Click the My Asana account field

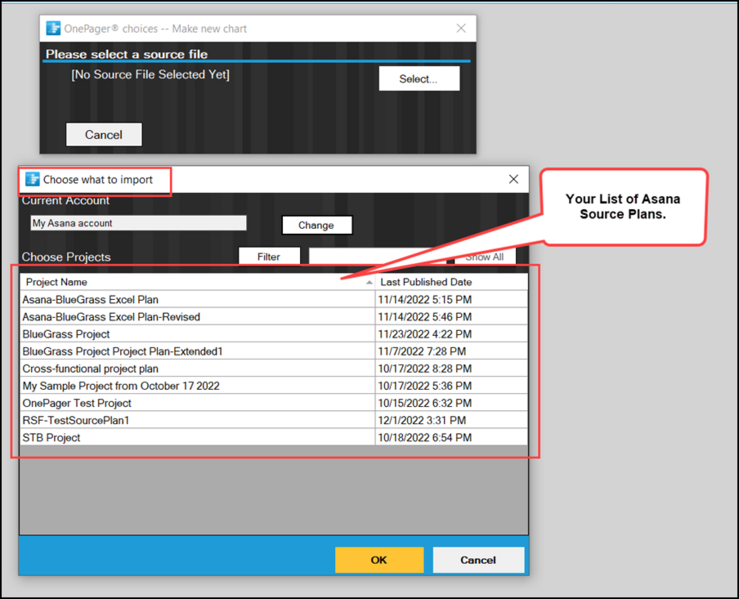(138, 223)
